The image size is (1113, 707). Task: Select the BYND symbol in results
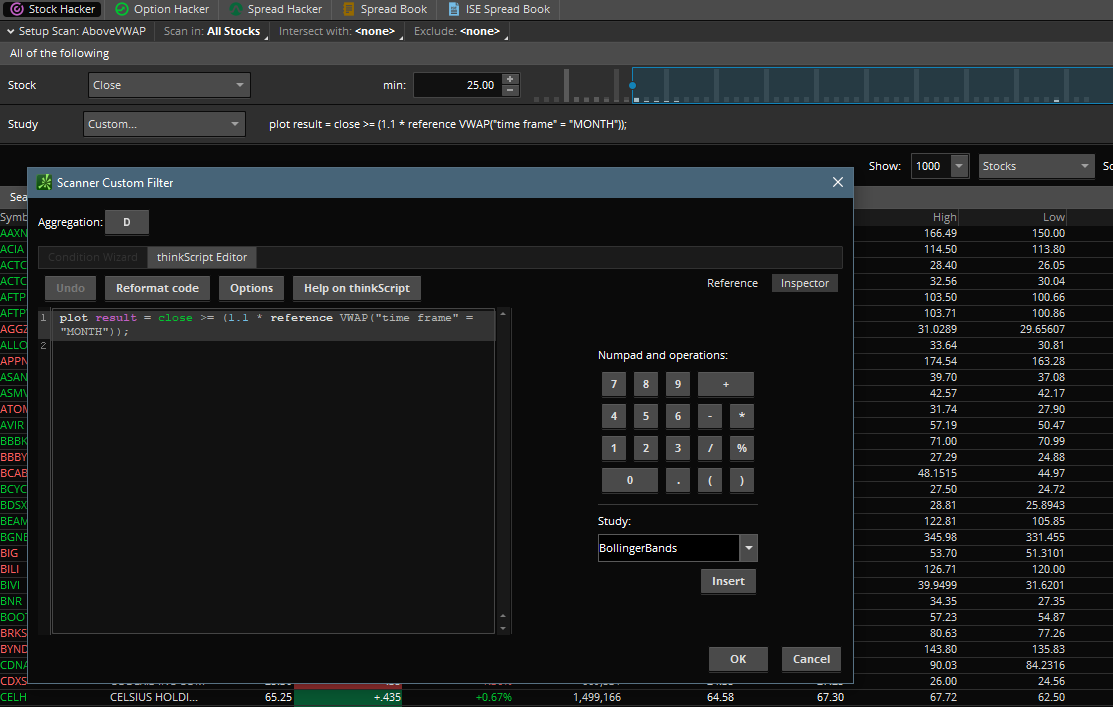coord(13,649)
